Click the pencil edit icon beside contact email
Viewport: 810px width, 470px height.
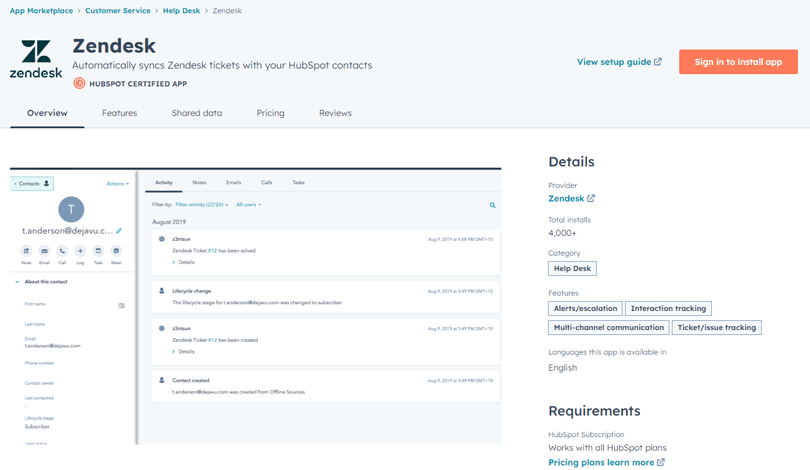point(119,231)
